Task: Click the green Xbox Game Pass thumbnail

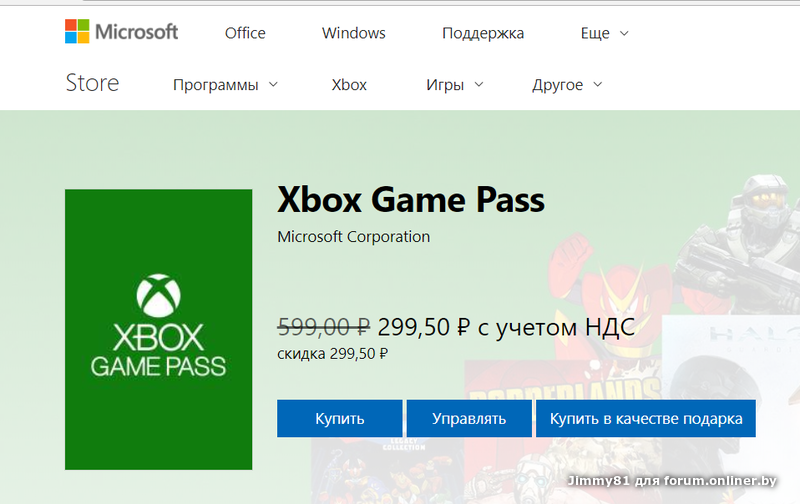Action: (159, 330)
